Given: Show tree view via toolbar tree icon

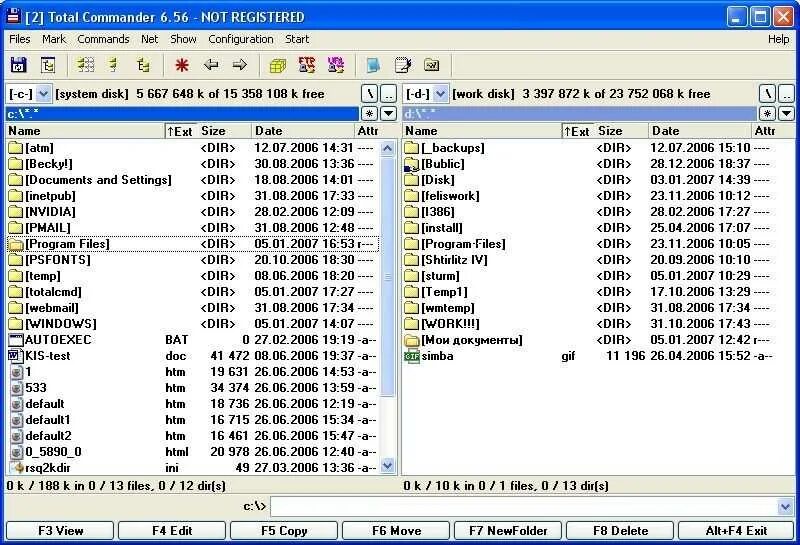Looking at the screenshot, I should click(x=143, y=65).
